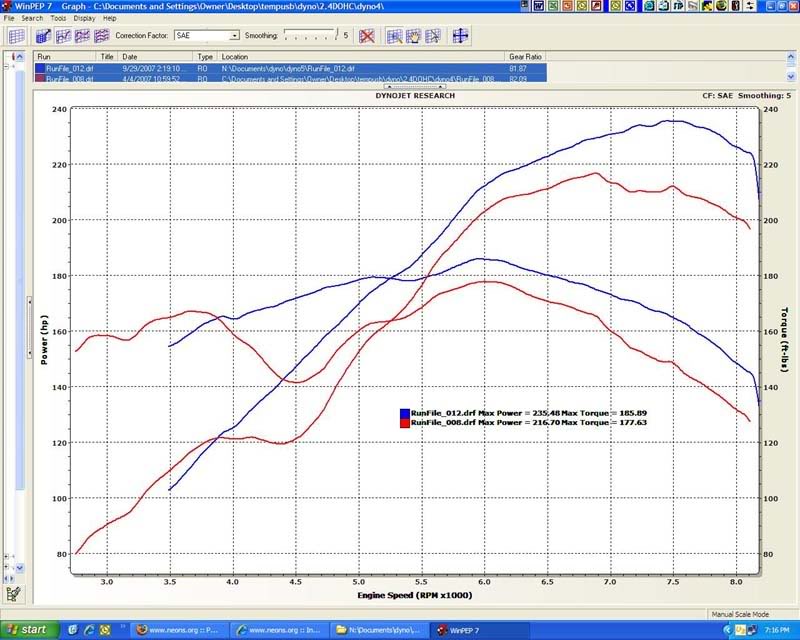Click RunFile_008.drf Max Power legend text

click(529, 422)
